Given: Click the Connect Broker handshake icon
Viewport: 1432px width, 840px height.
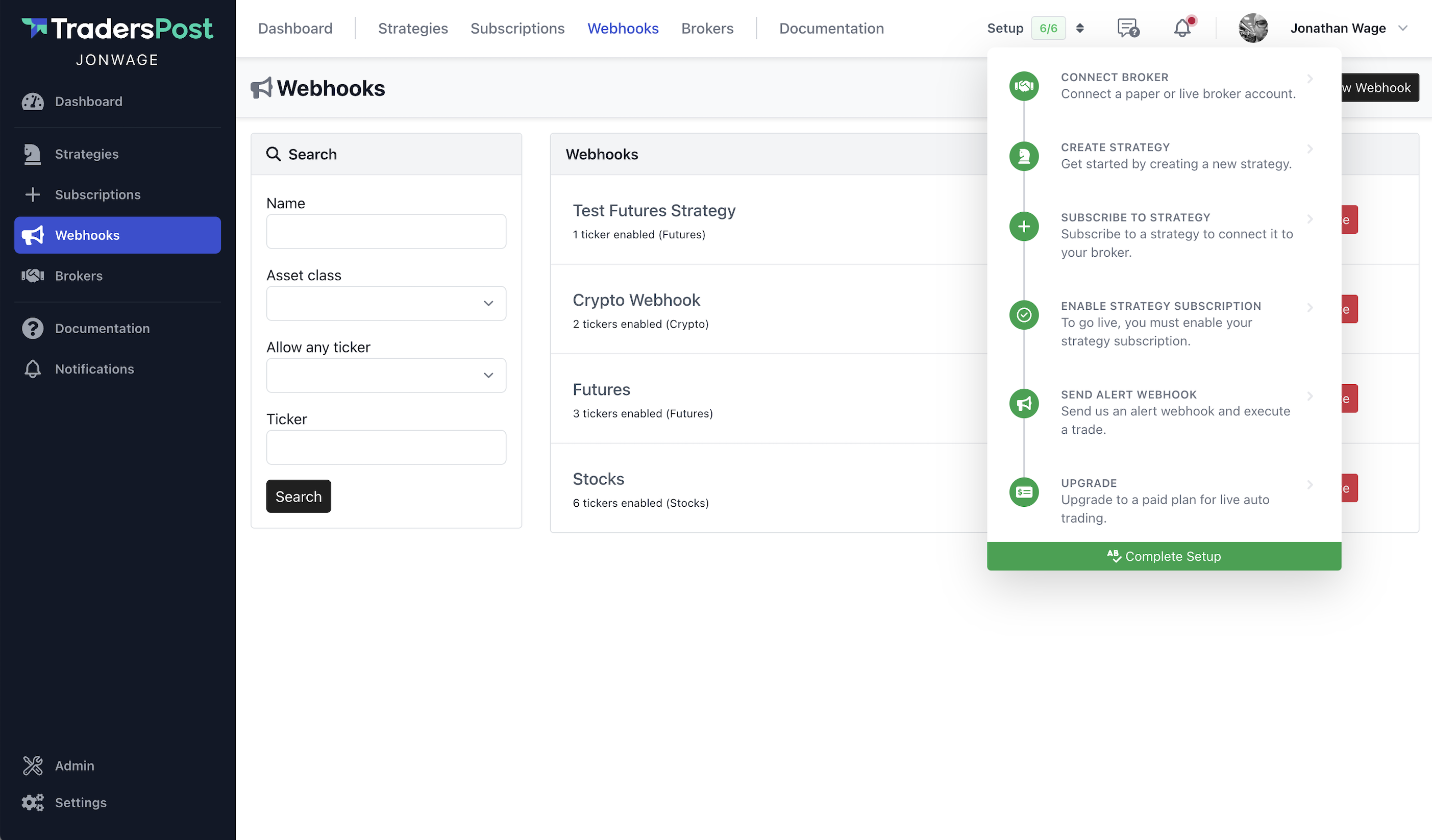Looking at the screenshot, I should [x=1023, y=86].
